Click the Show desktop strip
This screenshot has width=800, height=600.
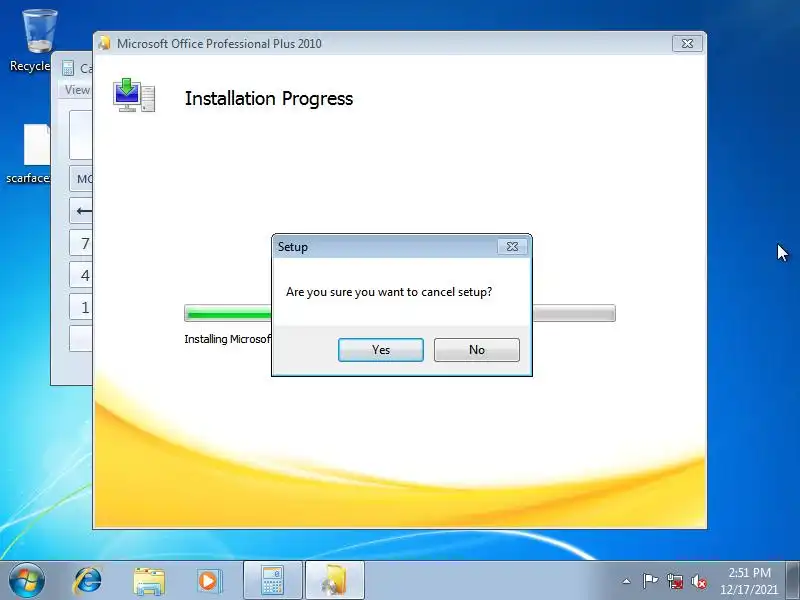pos(793,580)
